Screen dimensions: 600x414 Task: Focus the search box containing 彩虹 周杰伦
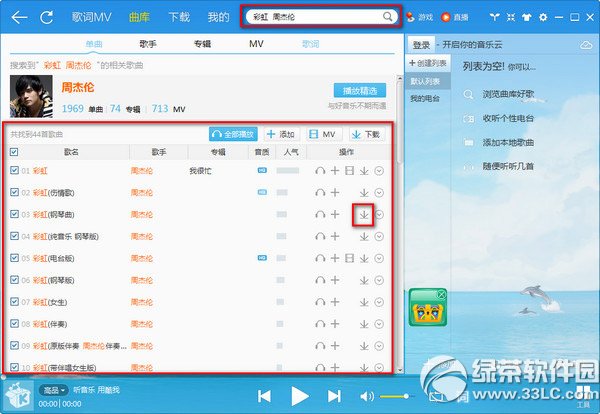point(321,16)
